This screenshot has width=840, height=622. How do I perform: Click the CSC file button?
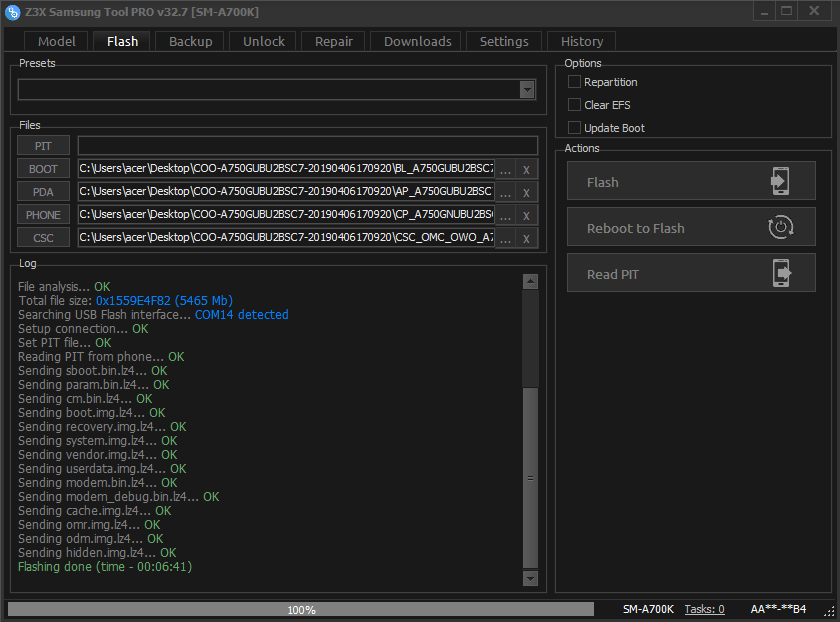[x=43, y=238]
